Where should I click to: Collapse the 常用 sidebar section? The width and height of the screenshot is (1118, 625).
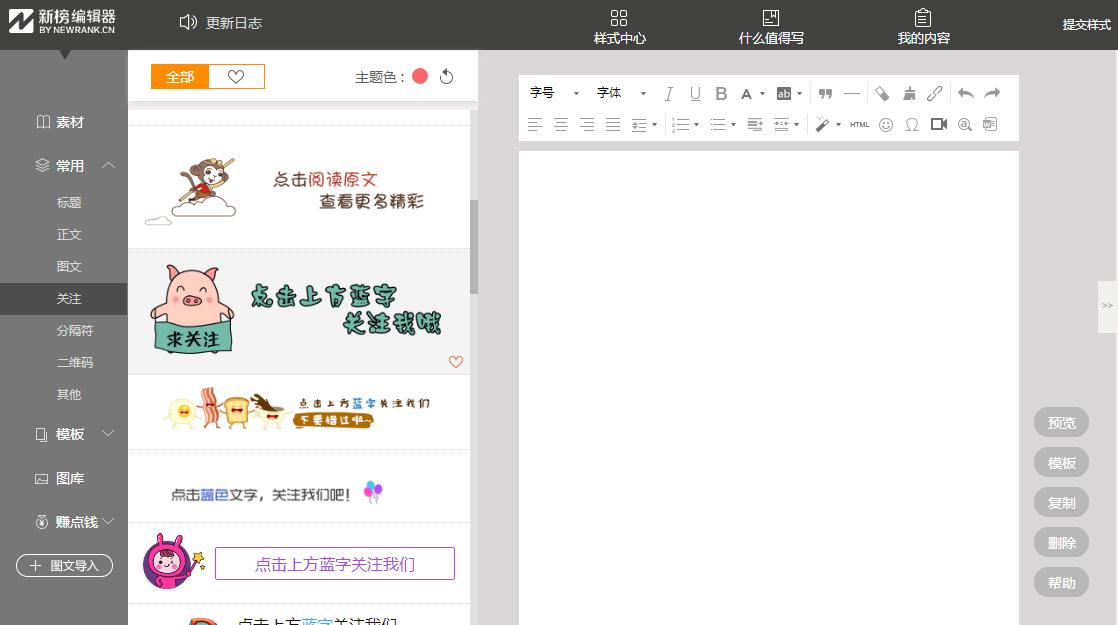(x=108, y=166)
